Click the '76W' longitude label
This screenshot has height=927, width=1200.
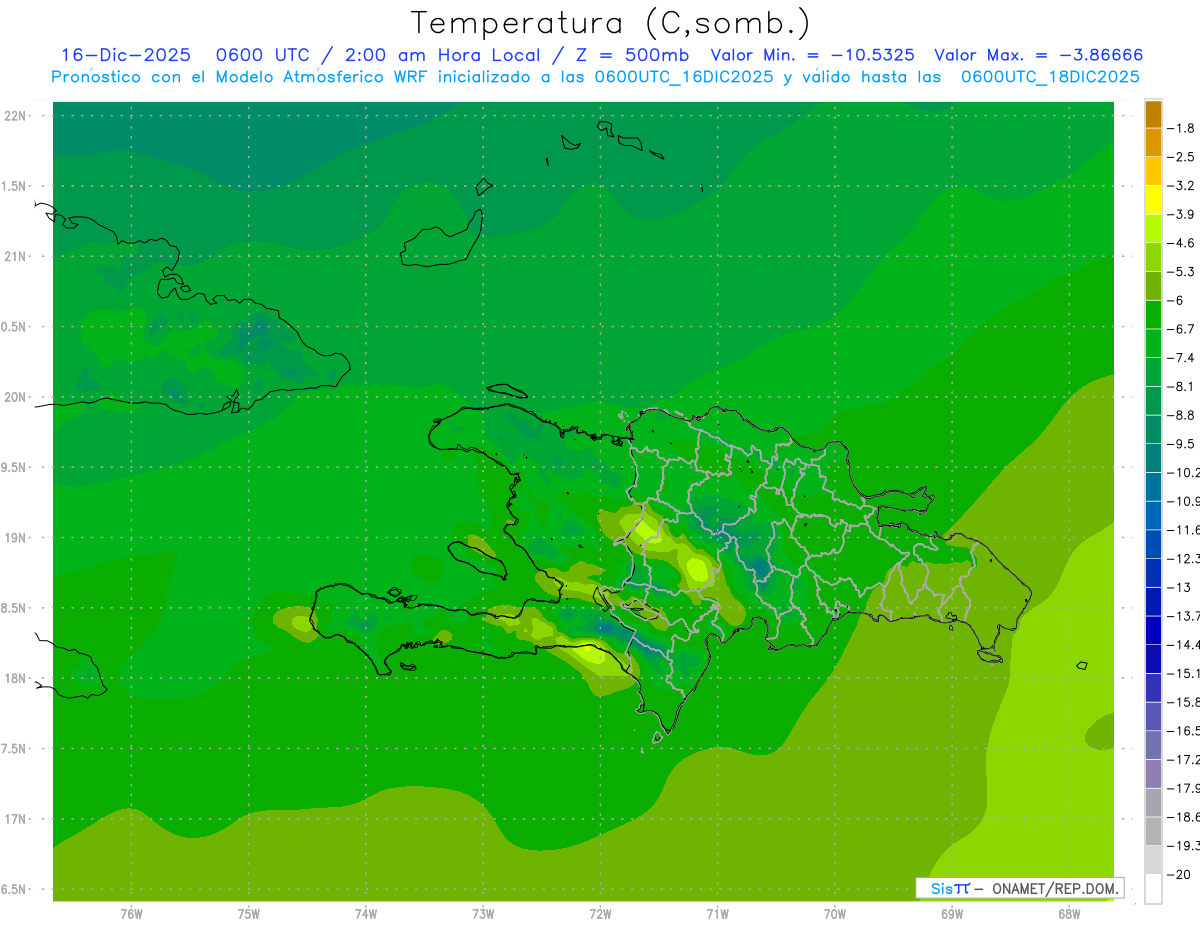[x=131, y=914]
